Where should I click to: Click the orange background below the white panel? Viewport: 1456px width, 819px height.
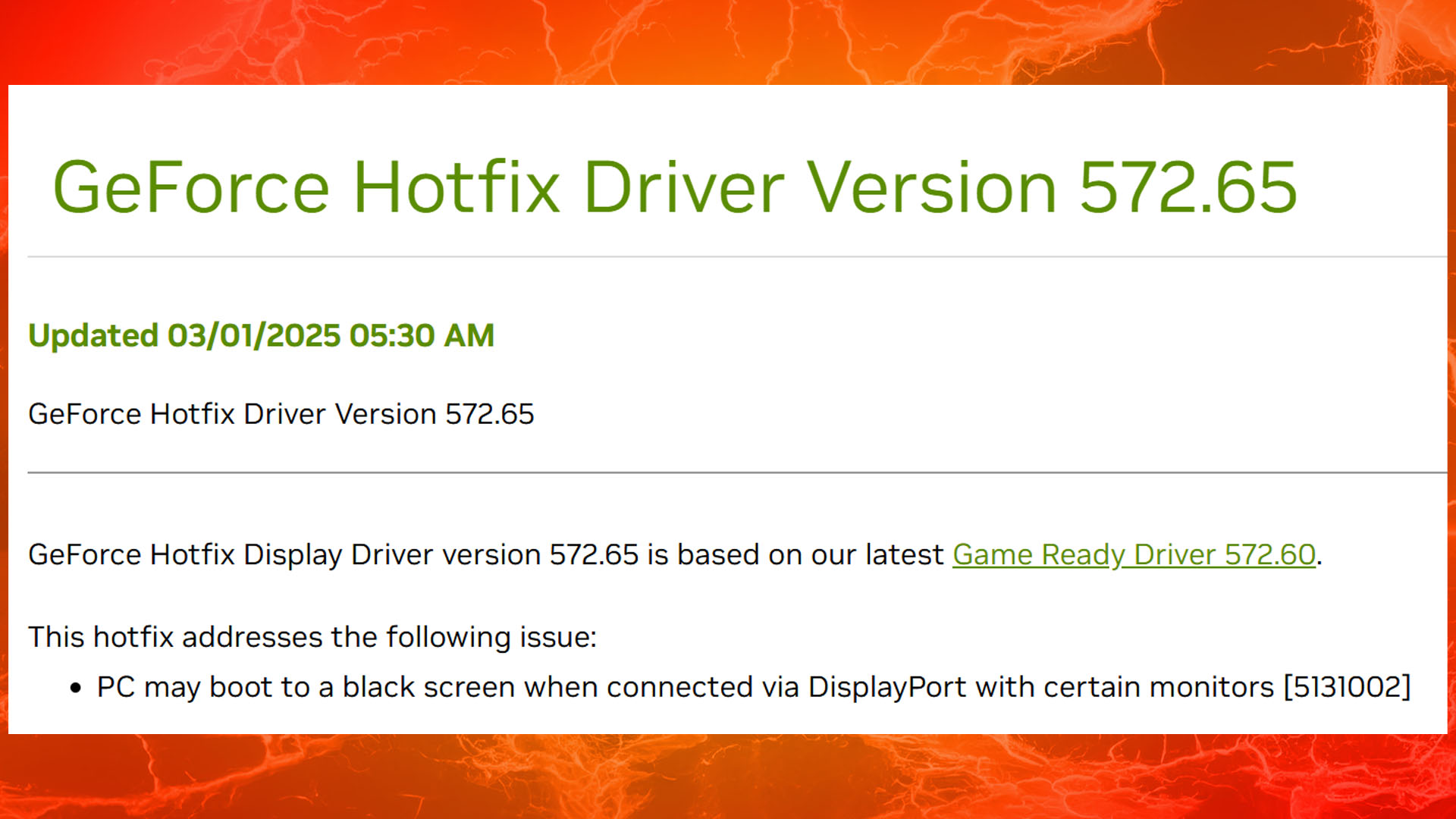[728, 777]
